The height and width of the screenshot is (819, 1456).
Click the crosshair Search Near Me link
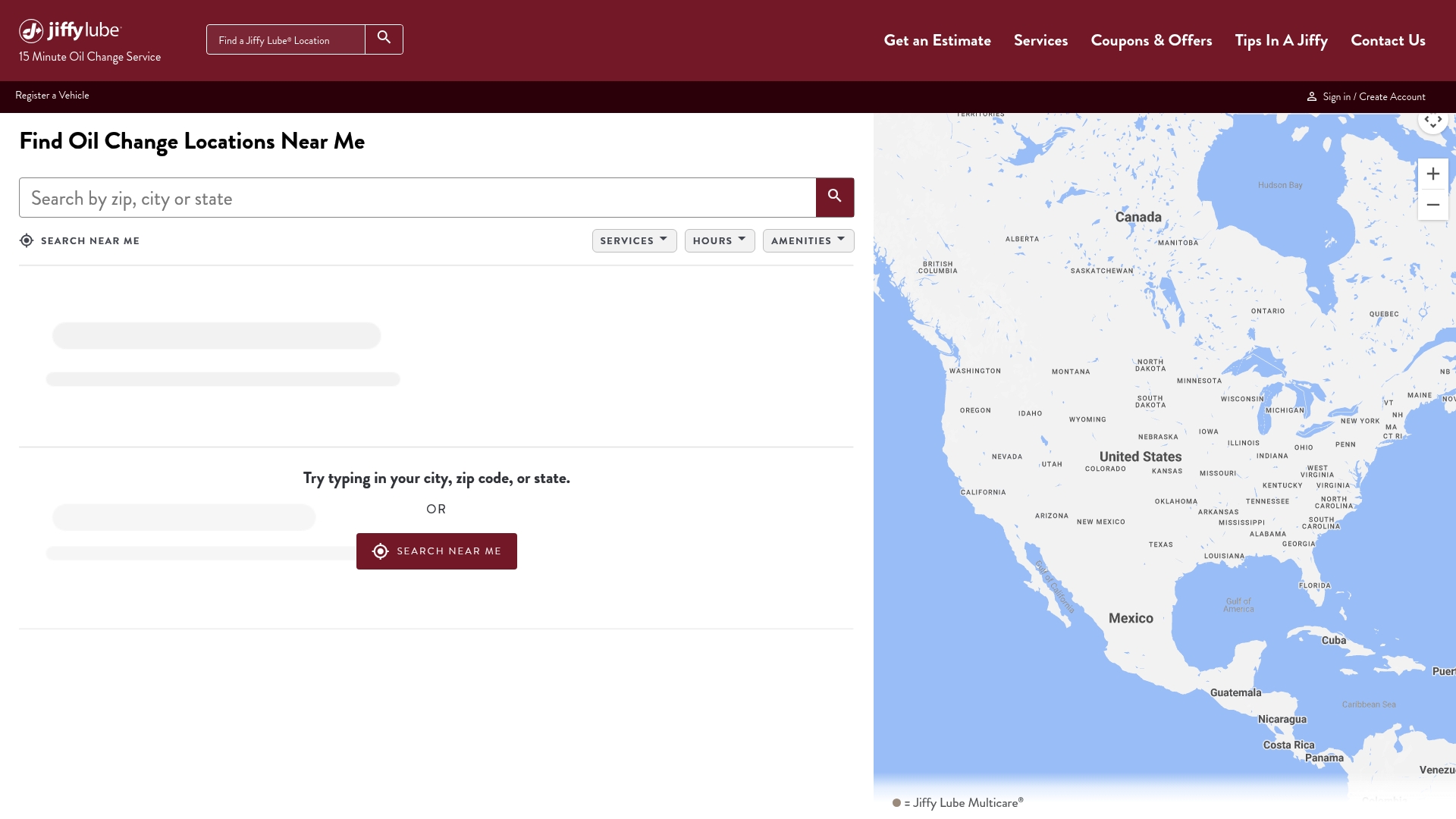click(x=80, y=240)
